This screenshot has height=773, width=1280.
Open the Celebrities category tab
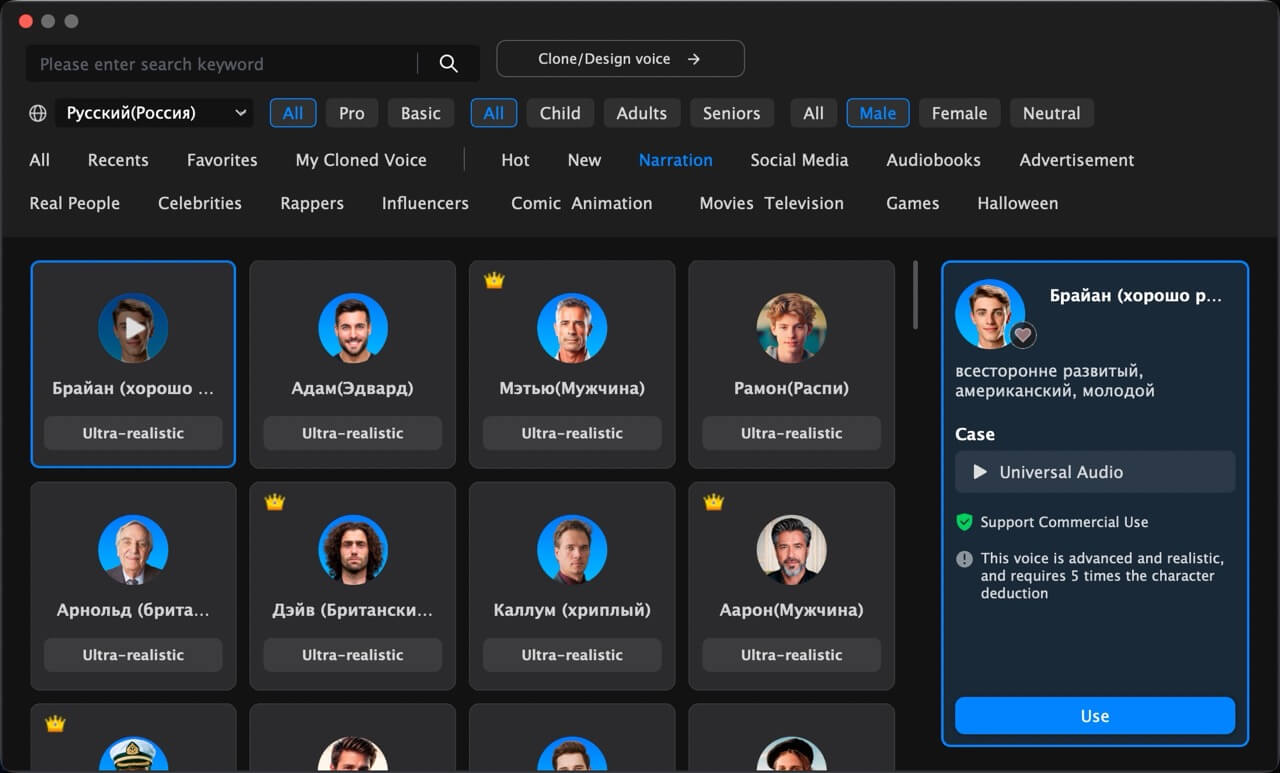(x=200, y=203)
